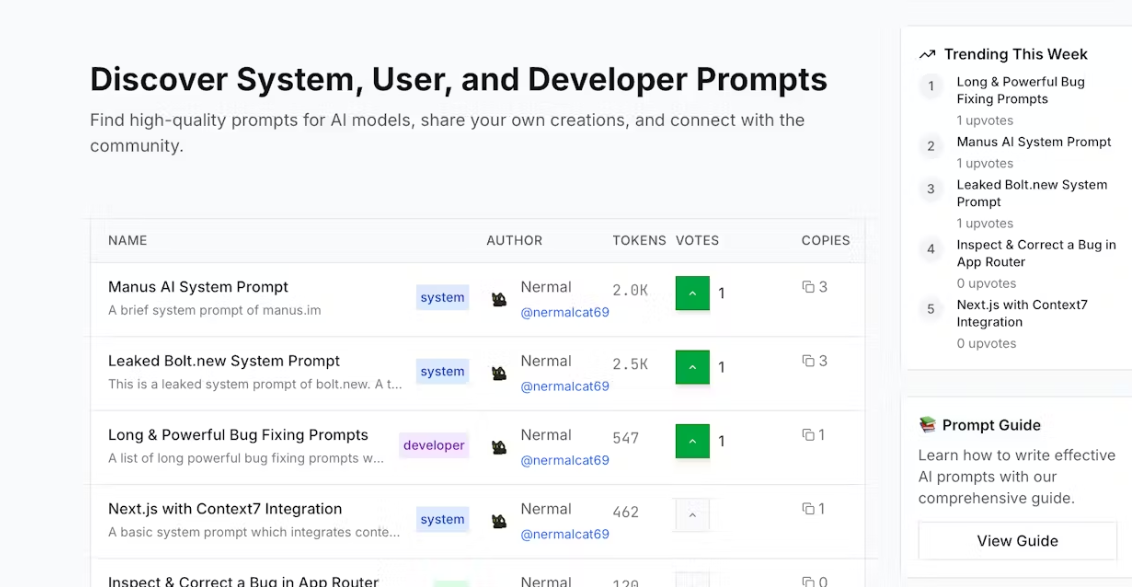The image size is (1132, 587).
Task: Click description 'A brief system prompt of manus.im'
Action: click(x=214, y=310)
